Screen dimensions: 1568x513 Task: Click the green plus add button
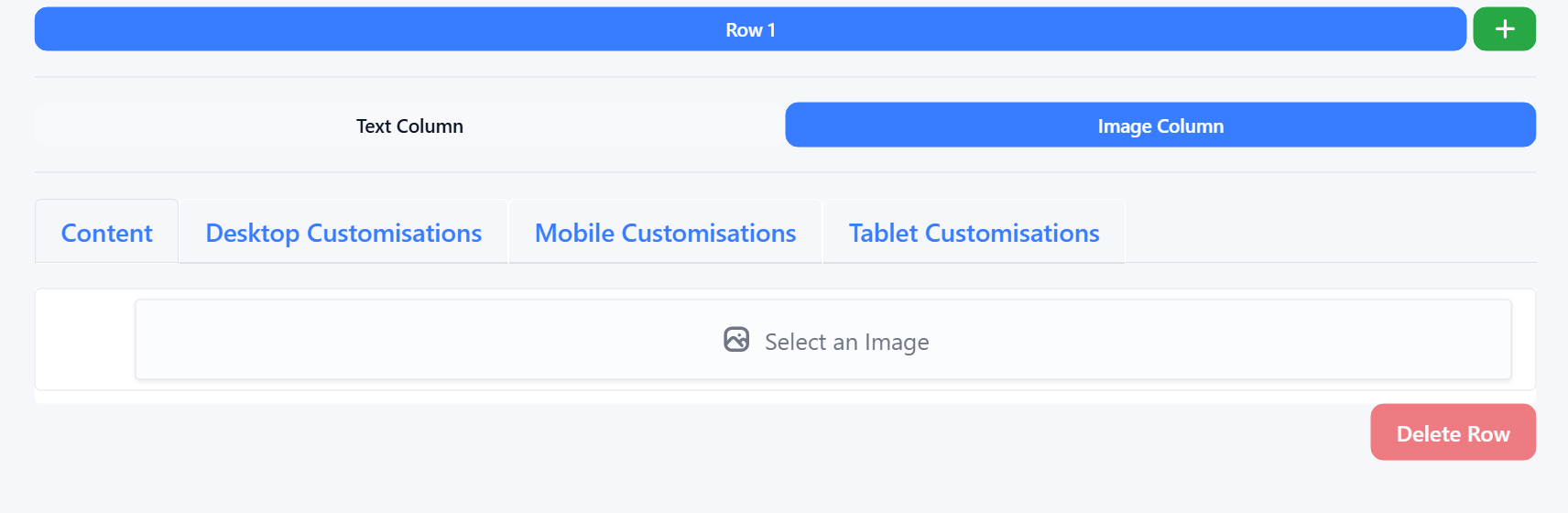[1504, 29]
